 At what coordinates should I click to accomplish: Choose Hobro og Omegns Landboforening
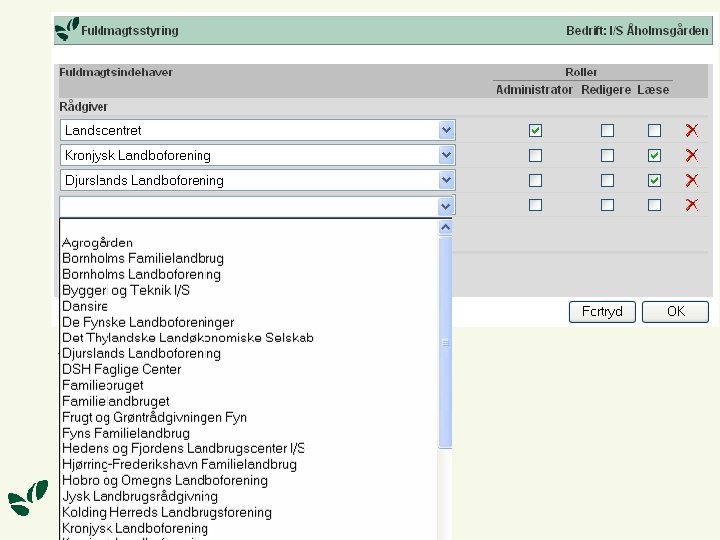(165, 480)
